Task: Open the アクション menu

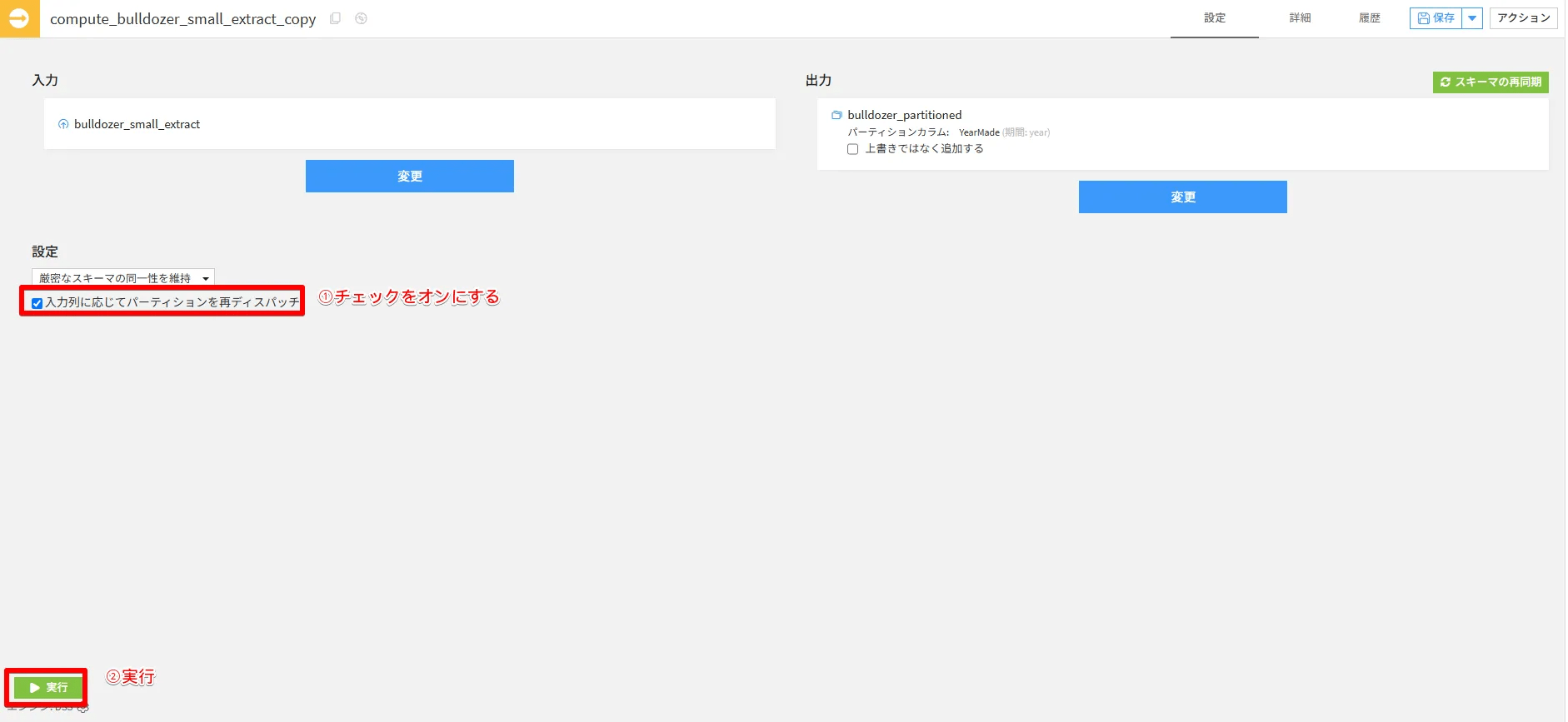Action: click(1523, 18)
